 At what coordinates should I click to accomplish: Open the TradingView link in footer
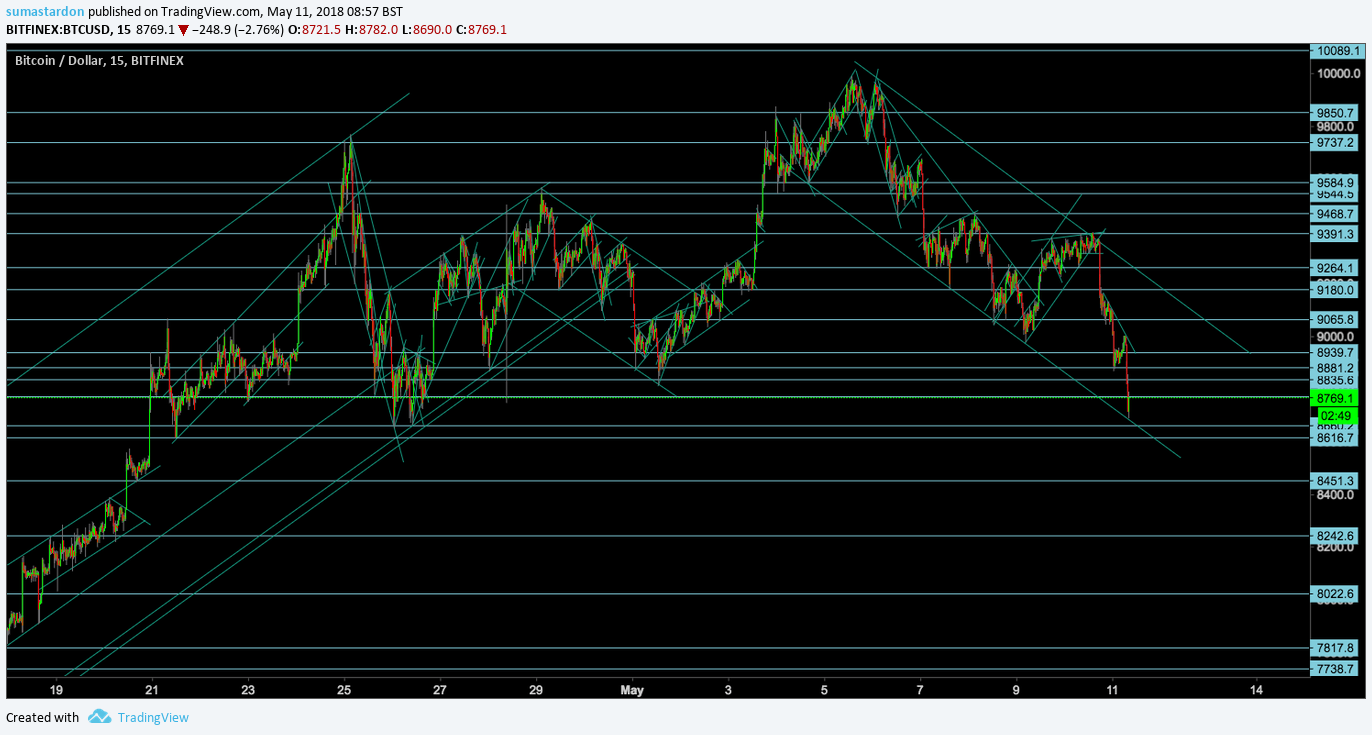point(153,717)
